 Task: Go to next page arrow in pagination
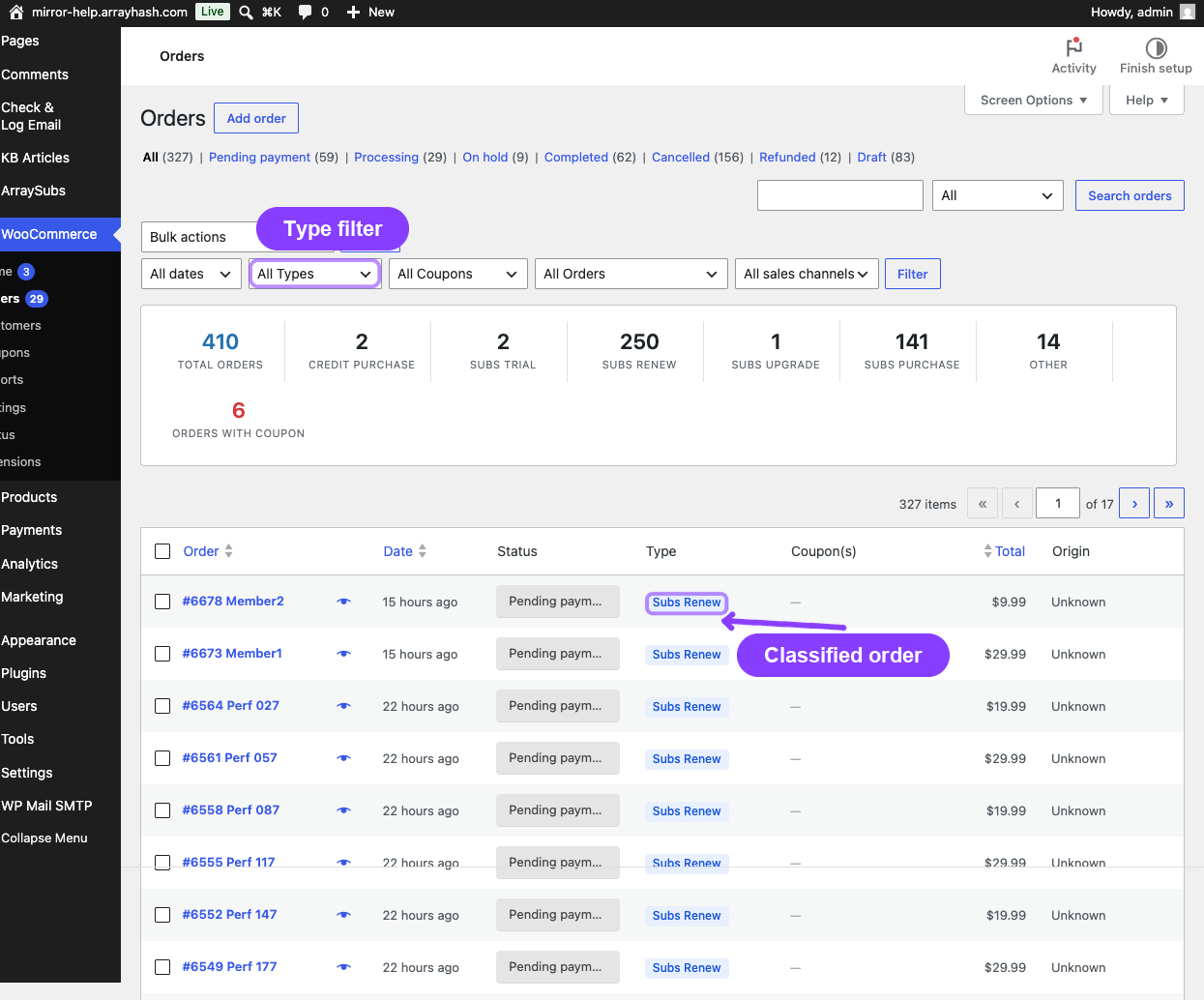pos(1134,503)
